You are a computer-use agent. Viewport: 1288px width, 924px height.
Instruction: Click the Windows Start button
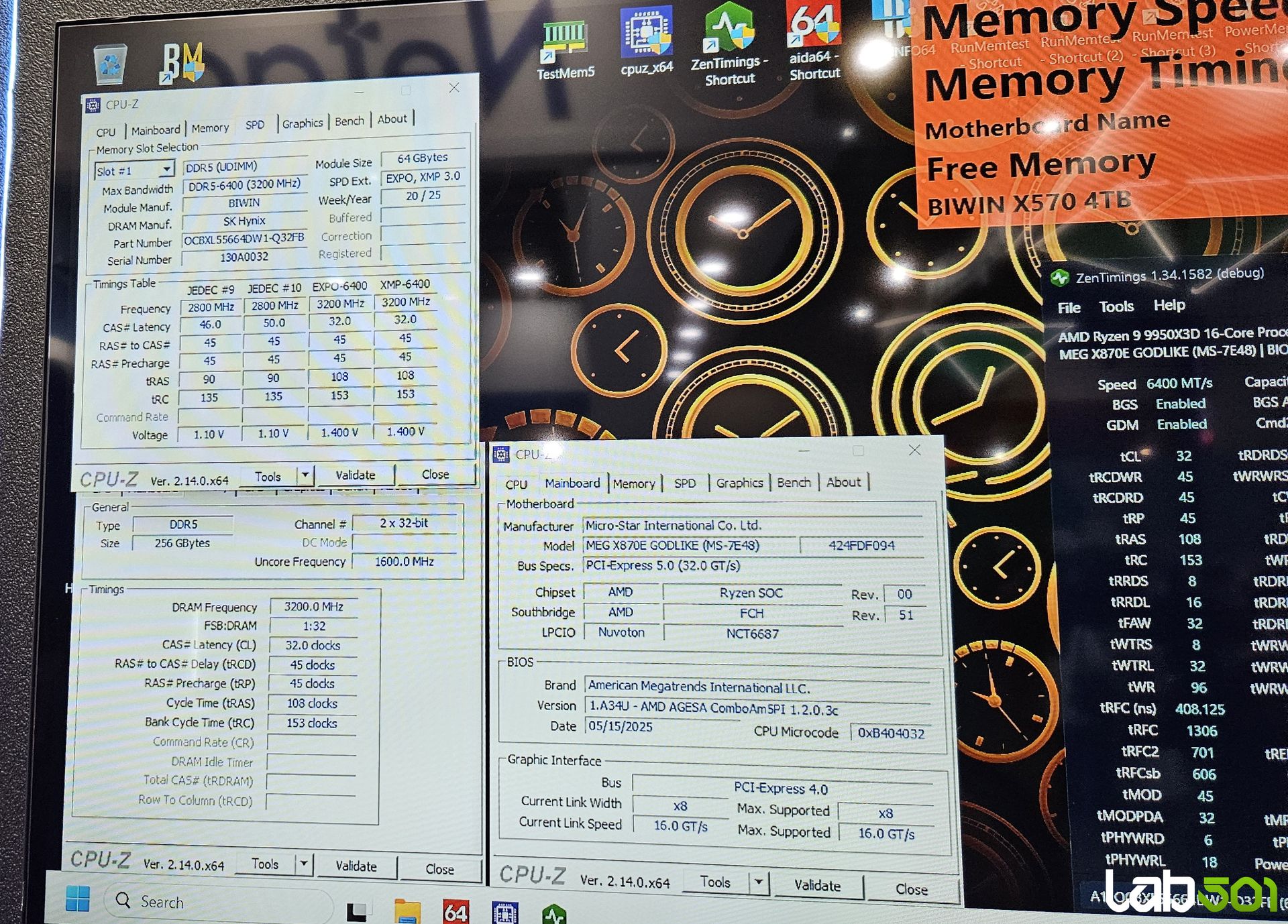click(x=78, y=898)
